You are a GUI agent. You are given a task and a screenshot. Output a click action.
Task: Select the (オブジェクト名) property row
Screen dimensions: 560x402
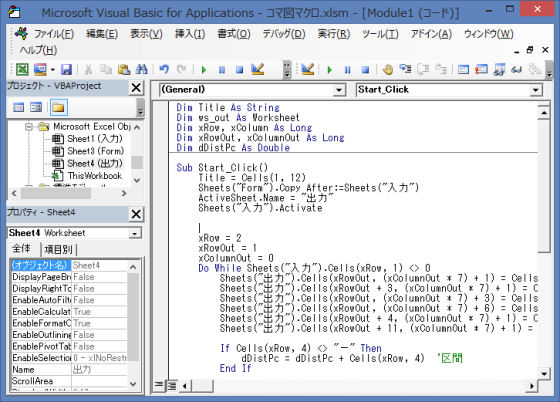point(69,265)
